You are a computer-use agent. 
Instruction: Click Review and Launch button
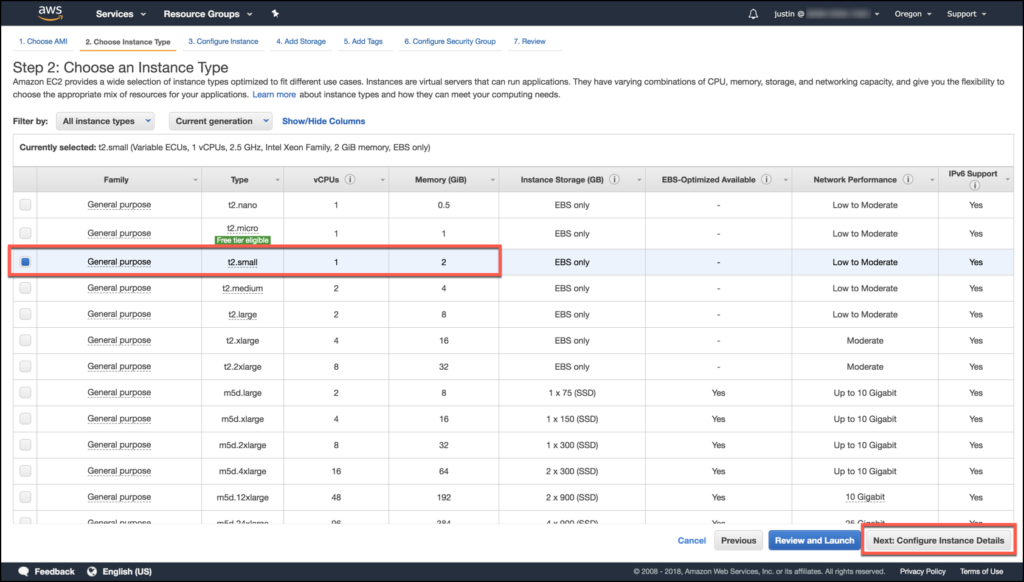814,540
